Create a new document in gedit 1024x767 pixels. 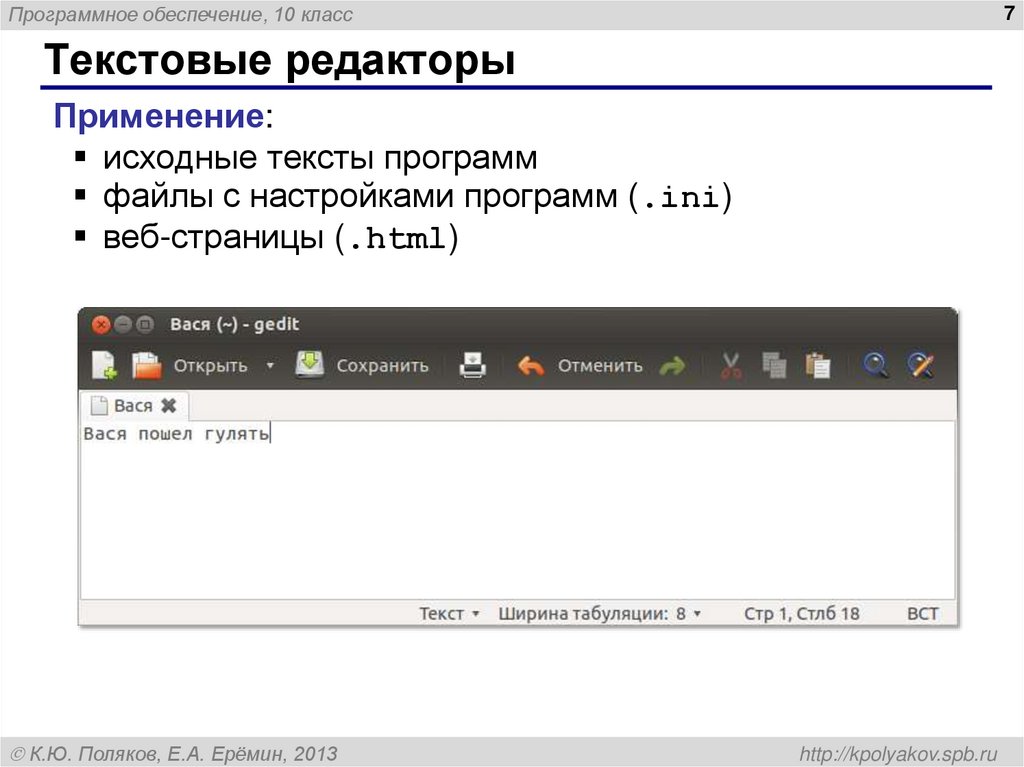pos(105,366)
